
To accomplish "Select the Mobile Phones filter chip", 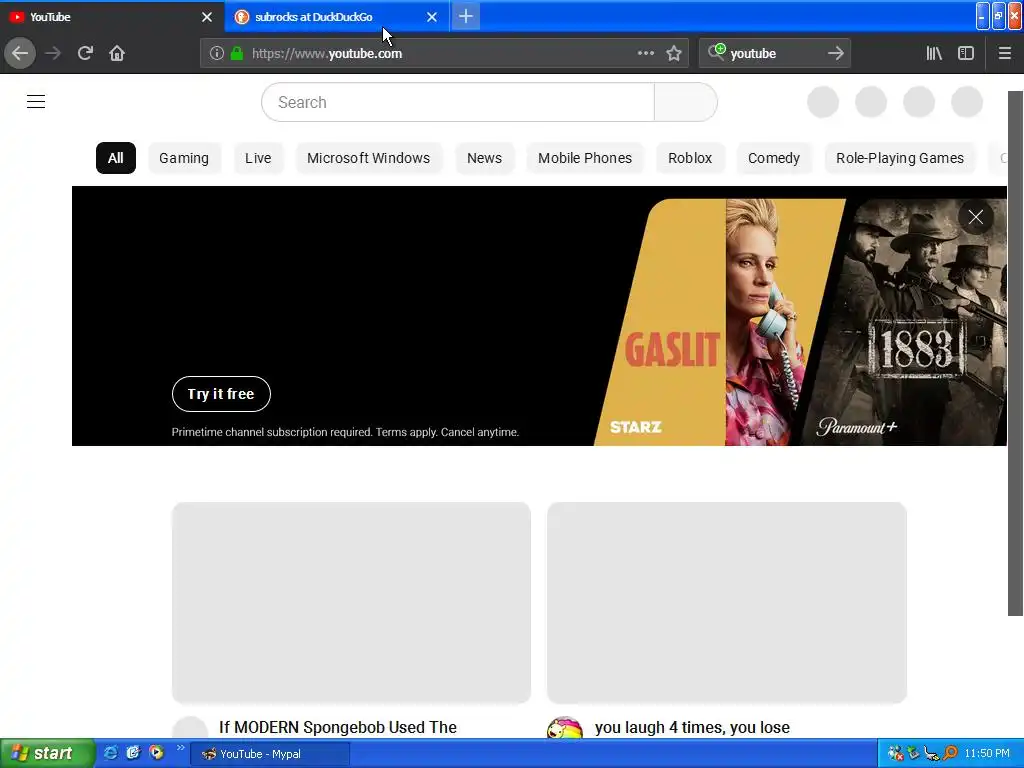I will point(585,158).
